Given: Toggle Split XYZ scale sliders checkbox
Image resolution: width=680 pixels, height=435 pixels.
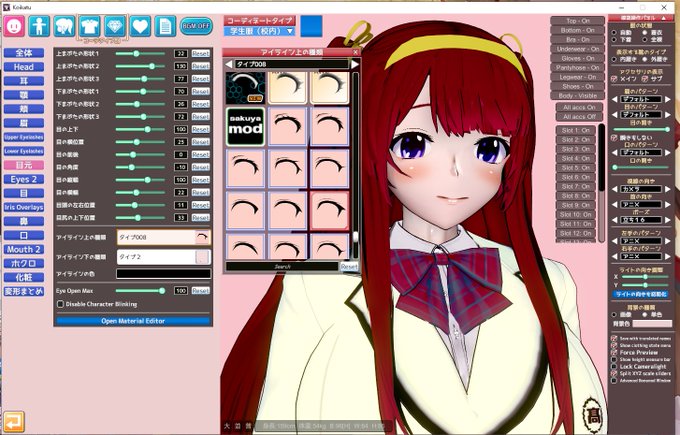Looking at the screenshot, I should click(x=614, y=373).
